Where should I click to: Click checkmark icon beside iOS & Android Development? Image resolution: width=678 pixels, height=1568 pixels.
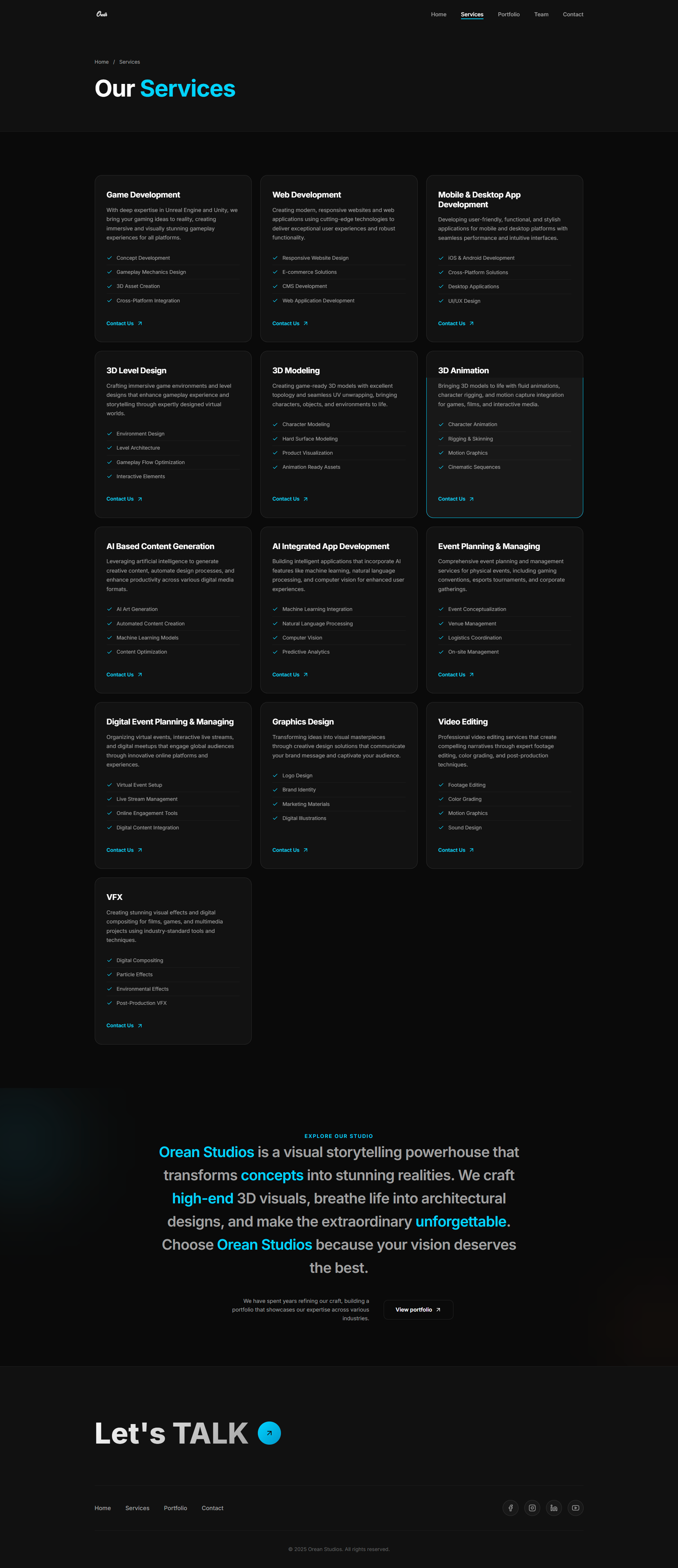pos(441,258)
